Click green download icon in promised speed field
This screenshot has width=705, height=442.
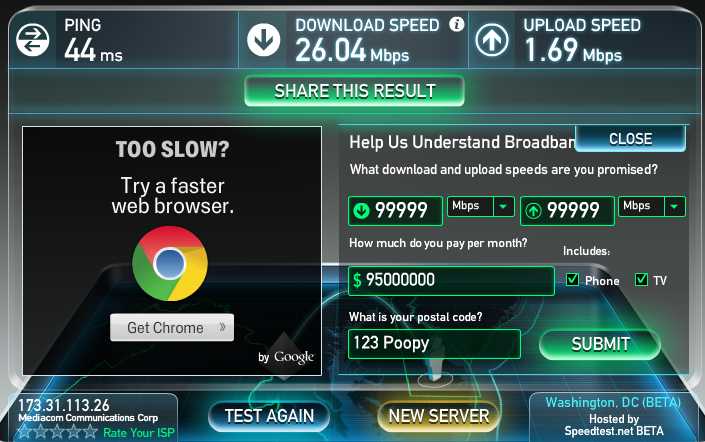click(361, 211)
